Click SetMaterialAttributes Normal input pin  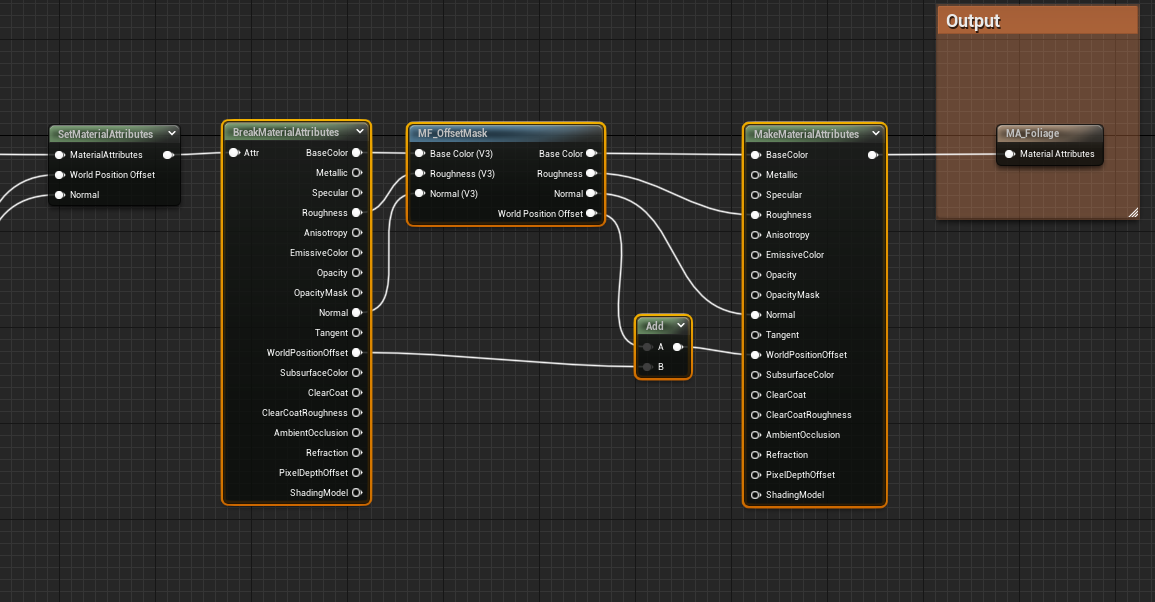click(60, 195)
